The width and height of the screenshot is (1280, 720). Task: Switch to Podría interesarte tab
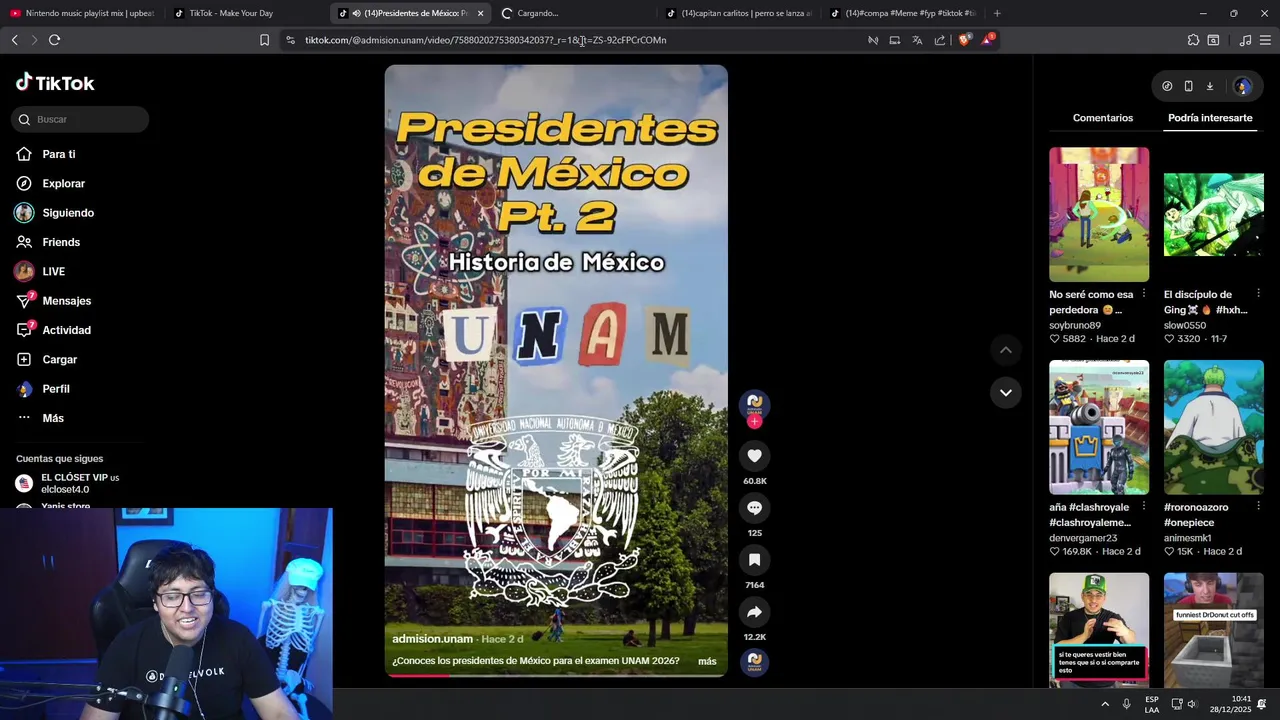(1210, 118)
